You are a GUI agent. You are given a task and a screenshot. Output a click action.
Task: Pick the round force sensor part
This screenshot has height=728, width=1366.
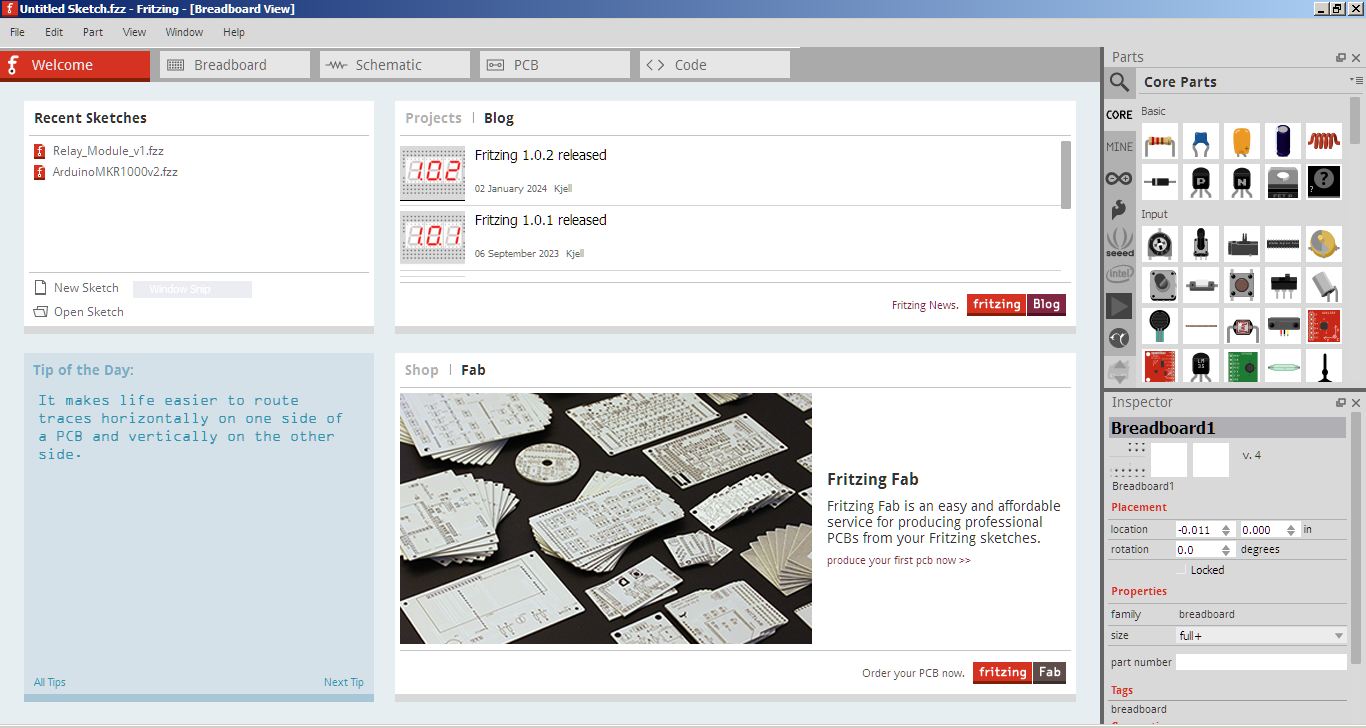click(x=1159, y=325)
